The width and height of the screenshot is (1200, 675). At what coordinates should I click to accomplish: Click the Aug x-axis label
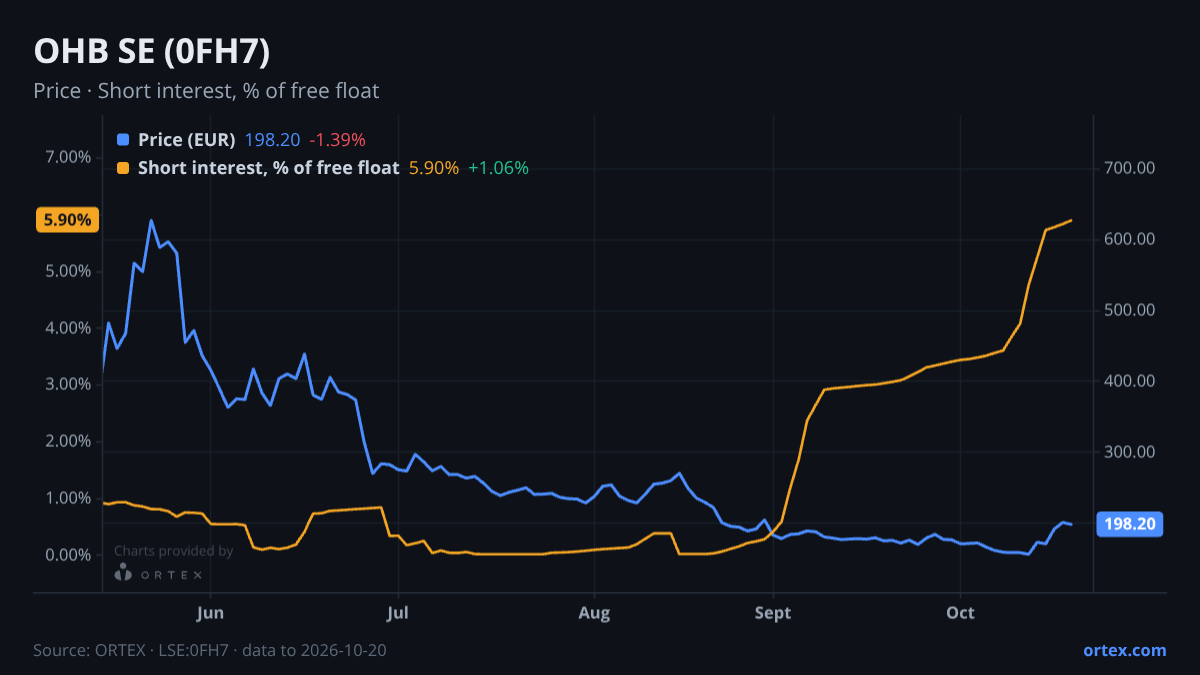coord(594,611)
